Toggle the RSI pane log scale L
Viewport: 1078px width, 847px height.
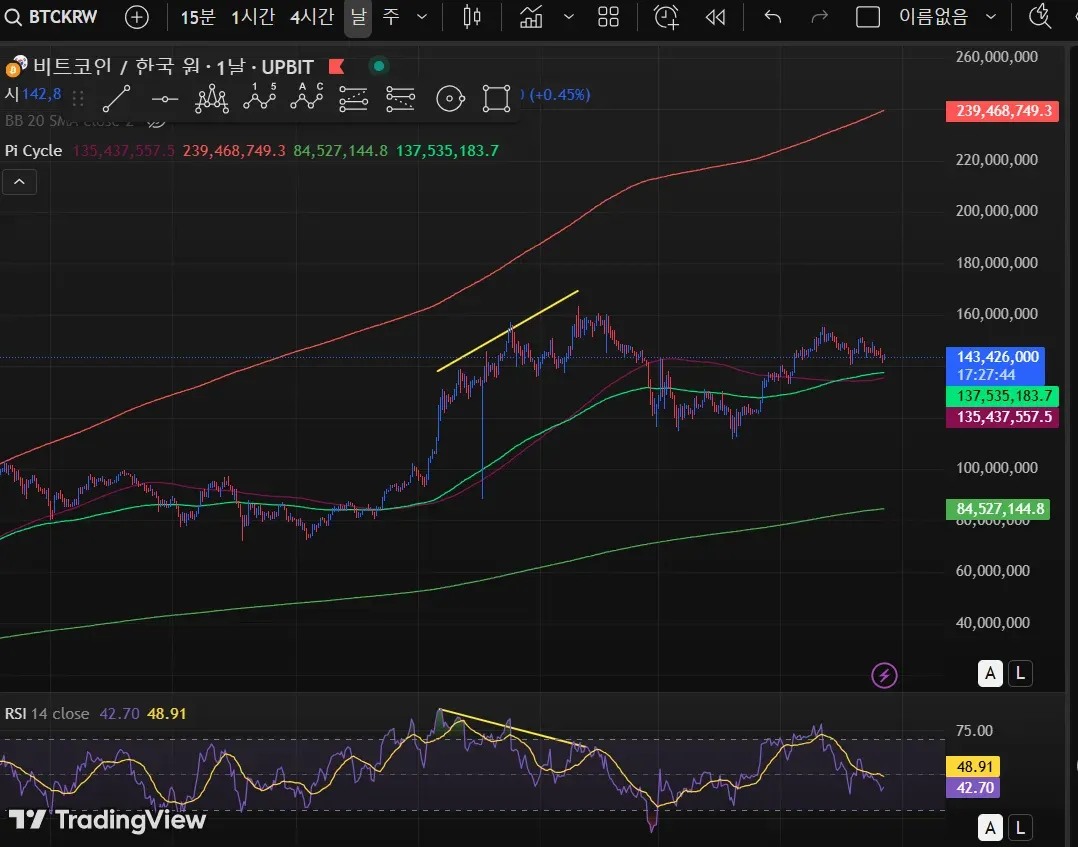(x=1020, y=828)
